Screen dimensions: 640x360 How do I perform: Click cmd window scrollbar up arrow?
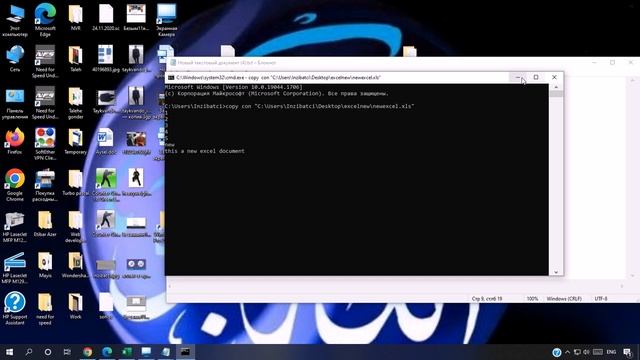pos(556,87)
